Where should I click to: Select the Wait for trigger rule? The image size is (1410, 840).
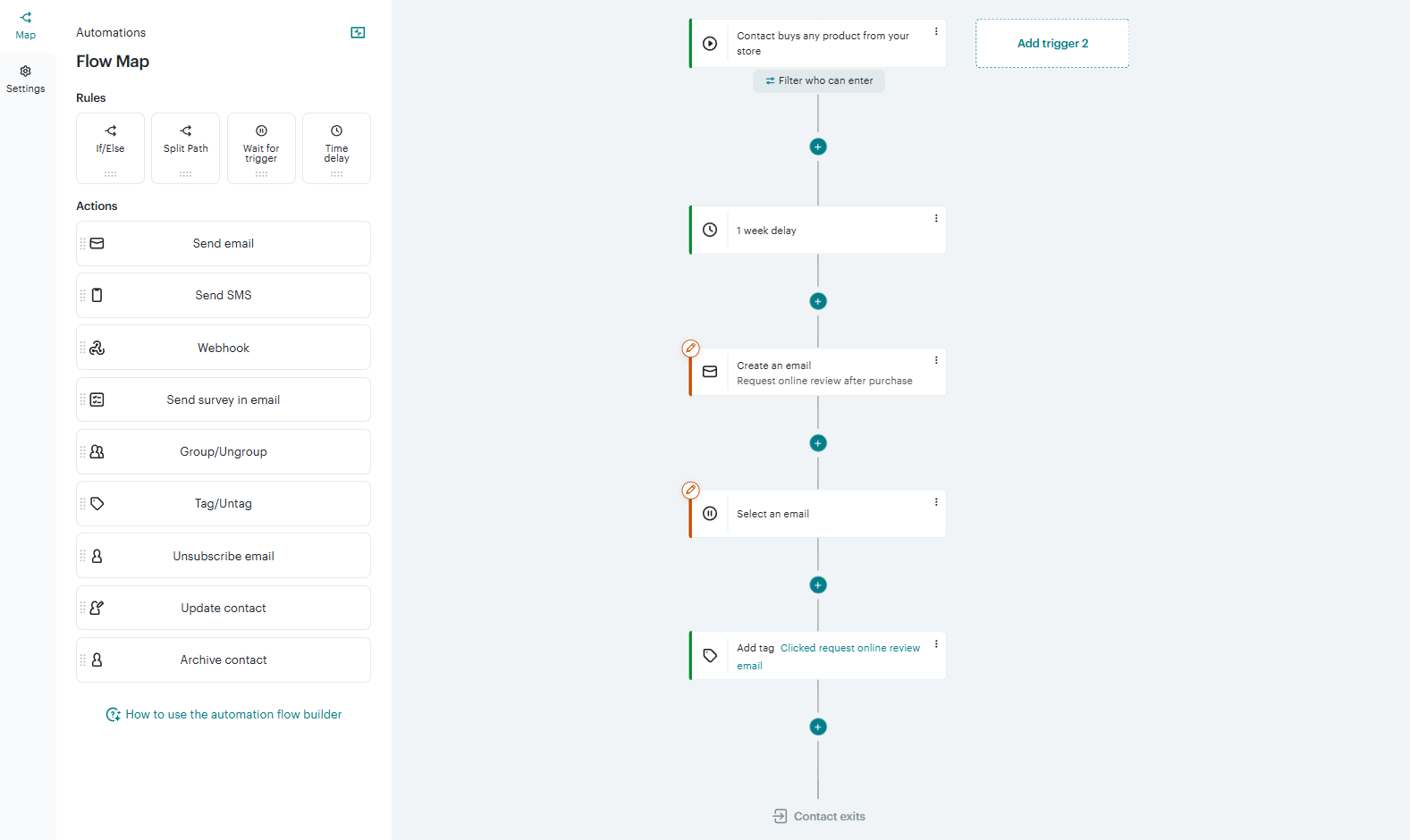261,148
